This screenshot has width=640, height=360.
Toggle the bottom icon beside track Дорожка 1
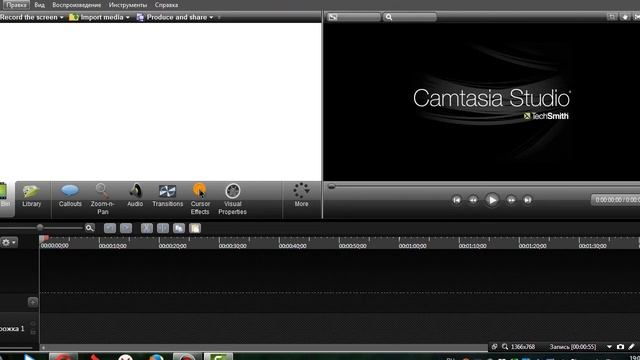point(33,333)
